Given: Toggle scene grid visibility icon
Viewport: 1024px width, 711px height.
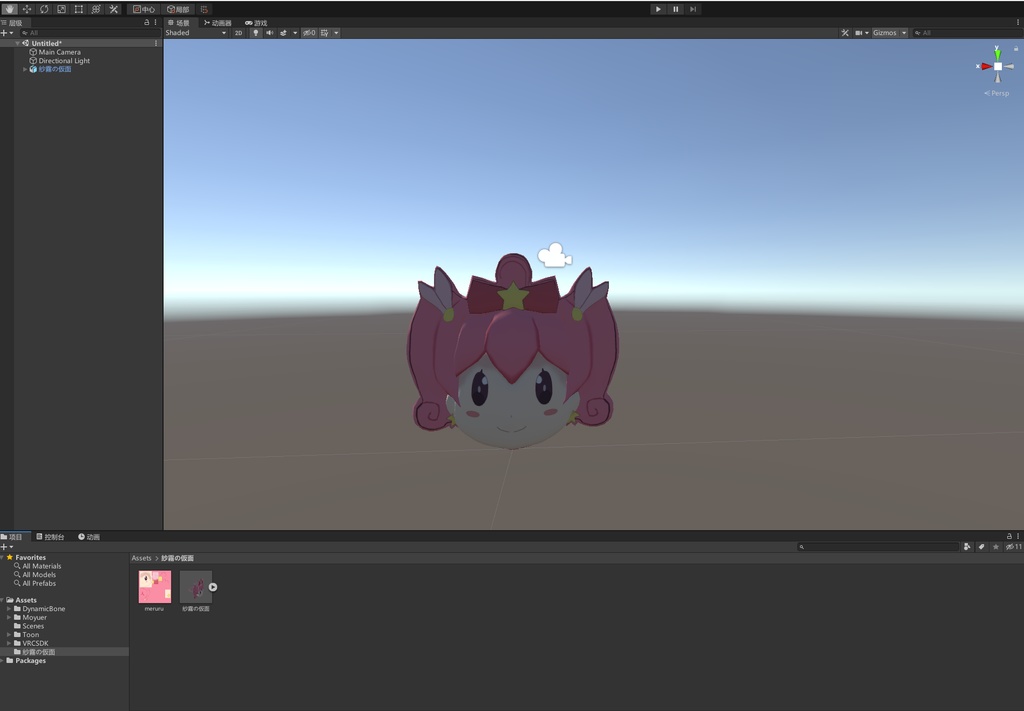Looking at the screenshot, I should 325,33.
